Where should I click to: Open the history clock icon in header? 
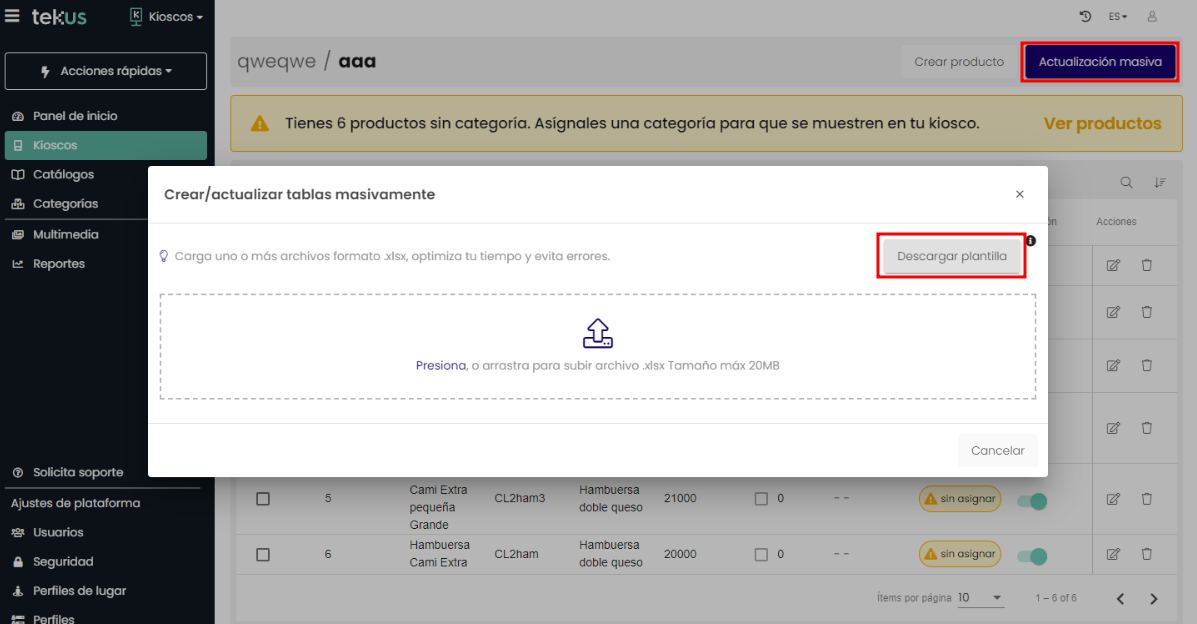pyautogui.click(x=1086, y=17)
